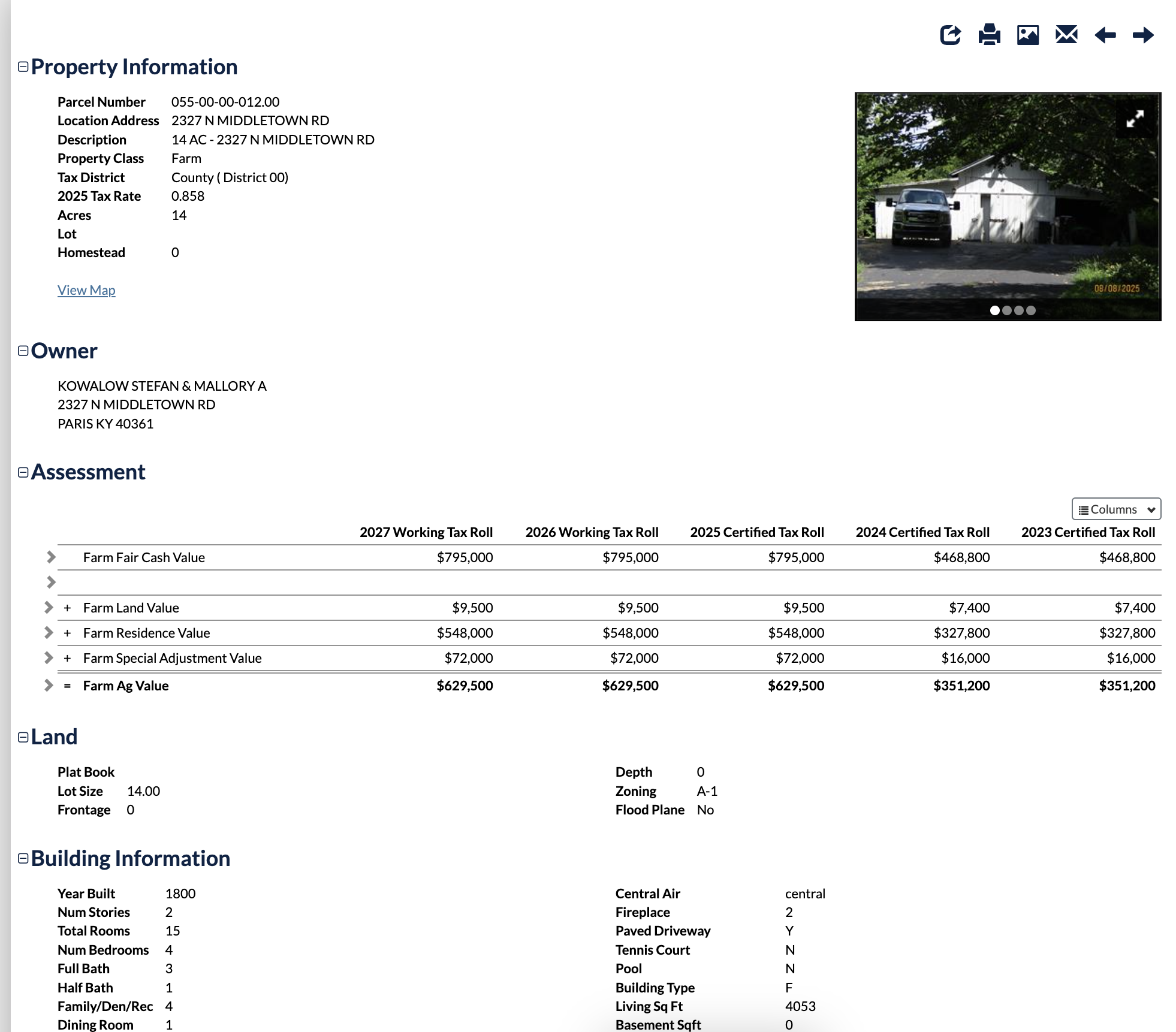Click the 2025 Tax Rate value 0.858

click(x=188, y=196)
